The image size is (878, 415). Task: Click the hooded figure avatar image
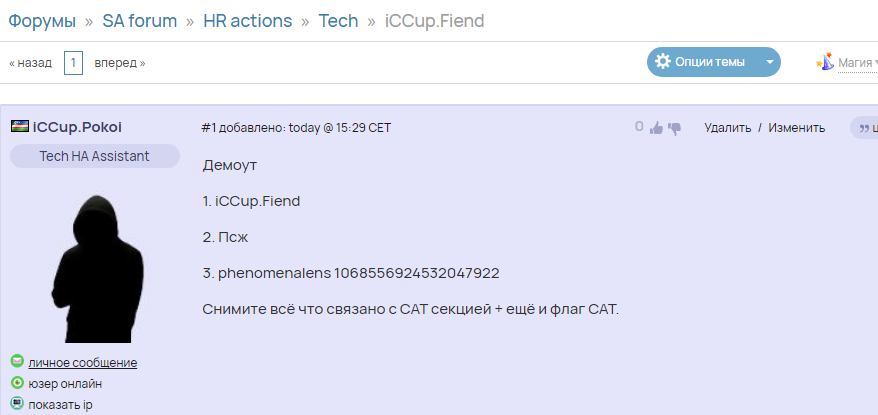97,269
